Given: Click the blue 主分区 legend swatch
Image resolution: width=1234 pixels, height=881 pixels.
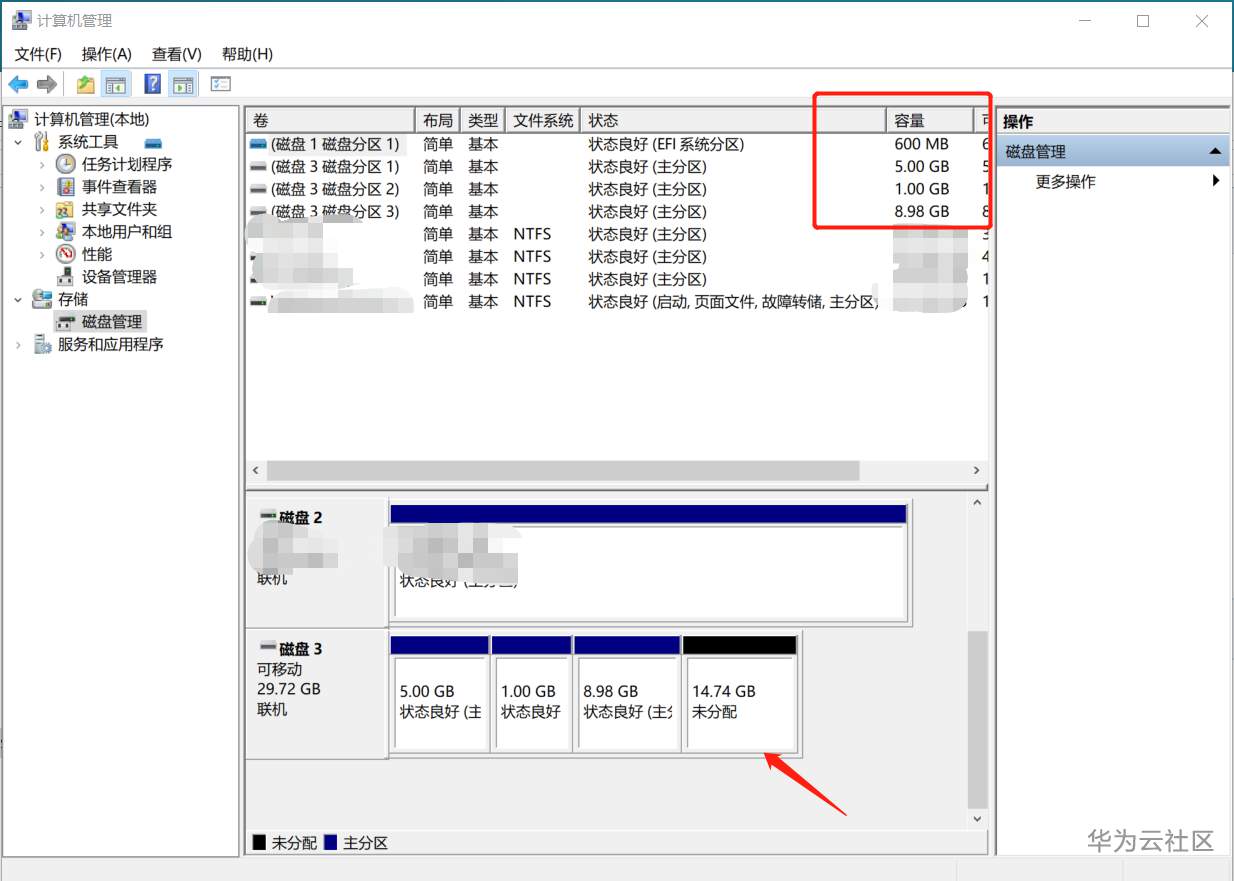Looking at the screenshot, I should click(330, 843).
